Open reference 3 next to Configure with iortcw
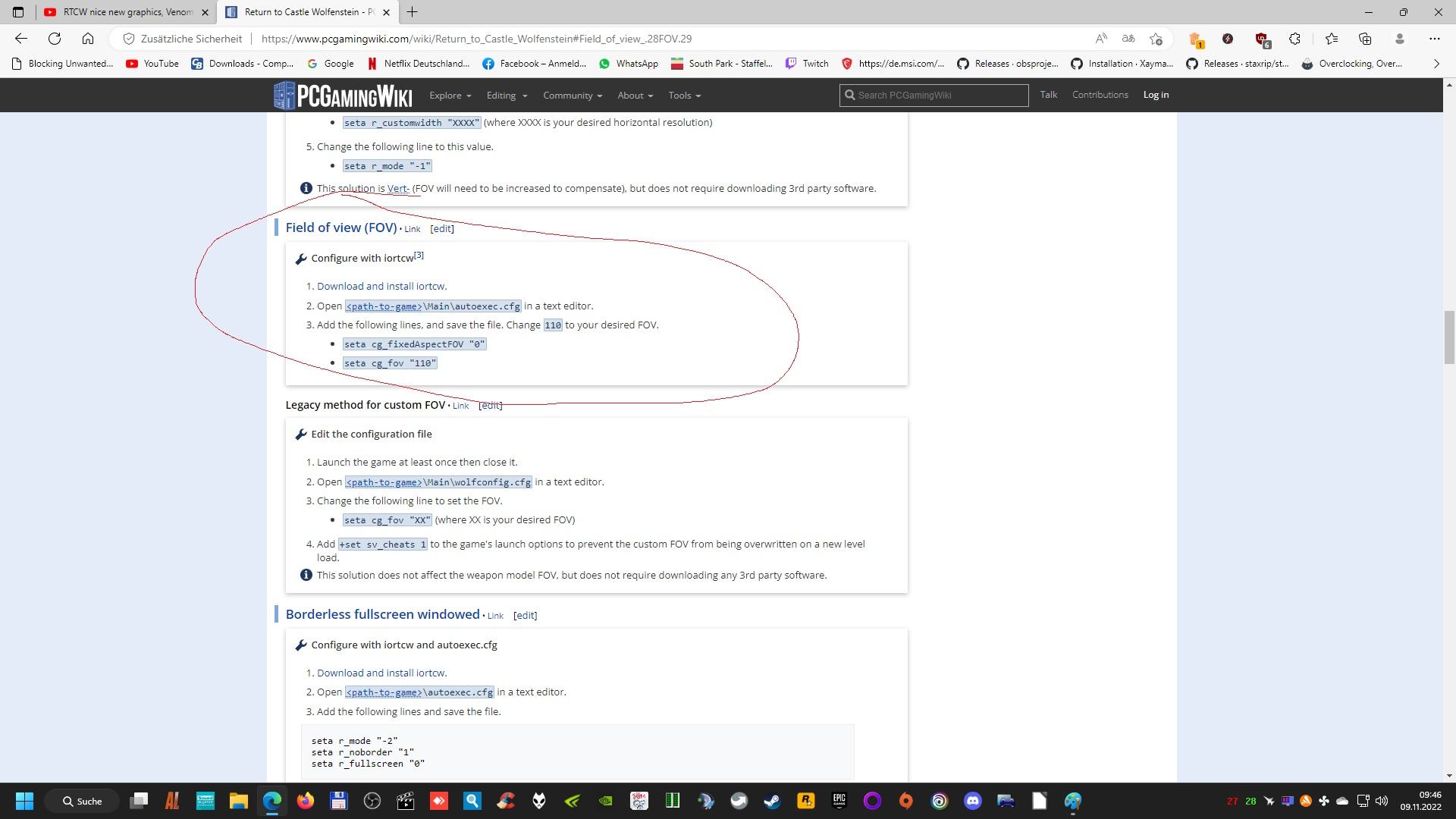Image resolution: width=1456 pixels, height=819 pixels. [419, 256]
